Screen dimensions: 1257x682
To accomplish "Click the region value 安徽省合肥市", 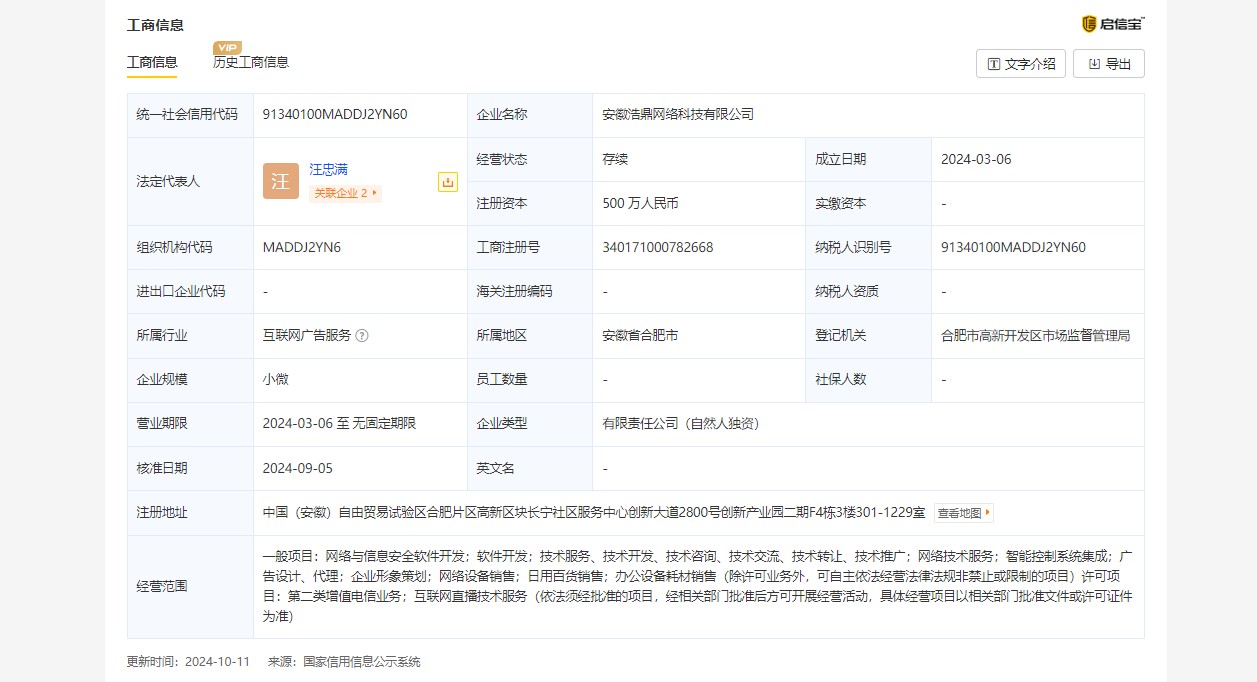I will click(640, 336).
